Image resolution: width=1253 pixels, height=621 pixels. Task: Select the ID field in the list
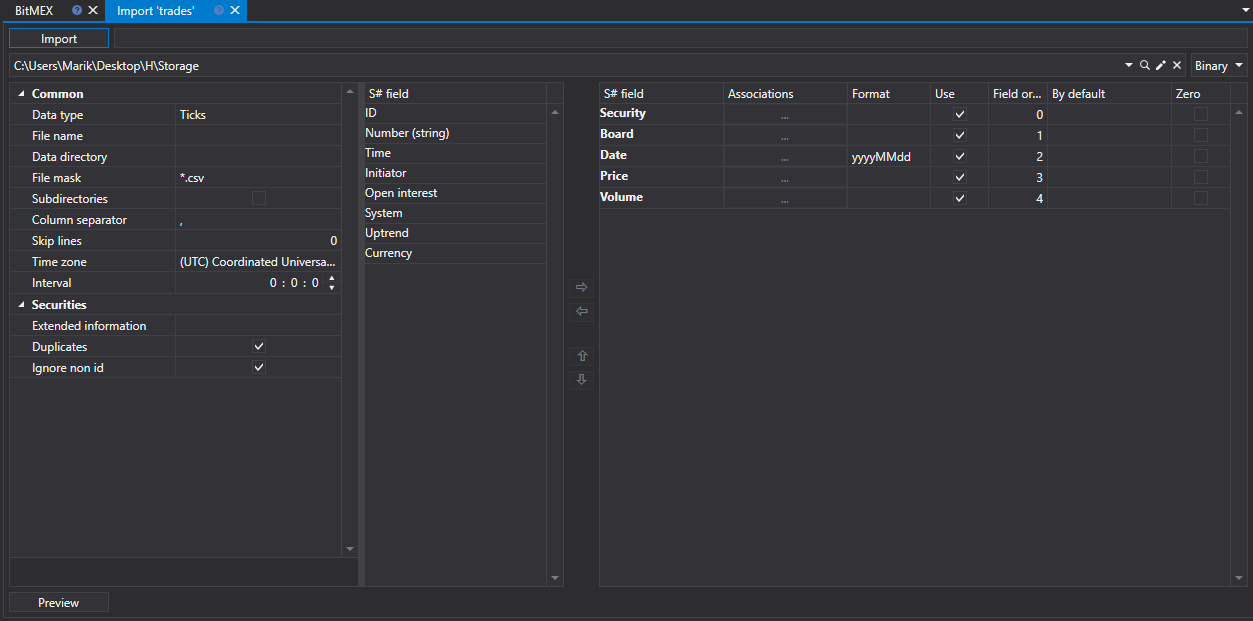(454, 113)
